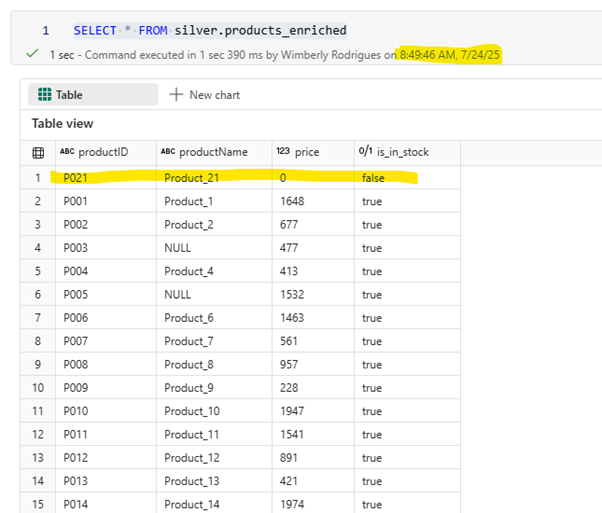Click the table grid icon in header corner
This screenshot has height=513, width=602.
[38, 153]
